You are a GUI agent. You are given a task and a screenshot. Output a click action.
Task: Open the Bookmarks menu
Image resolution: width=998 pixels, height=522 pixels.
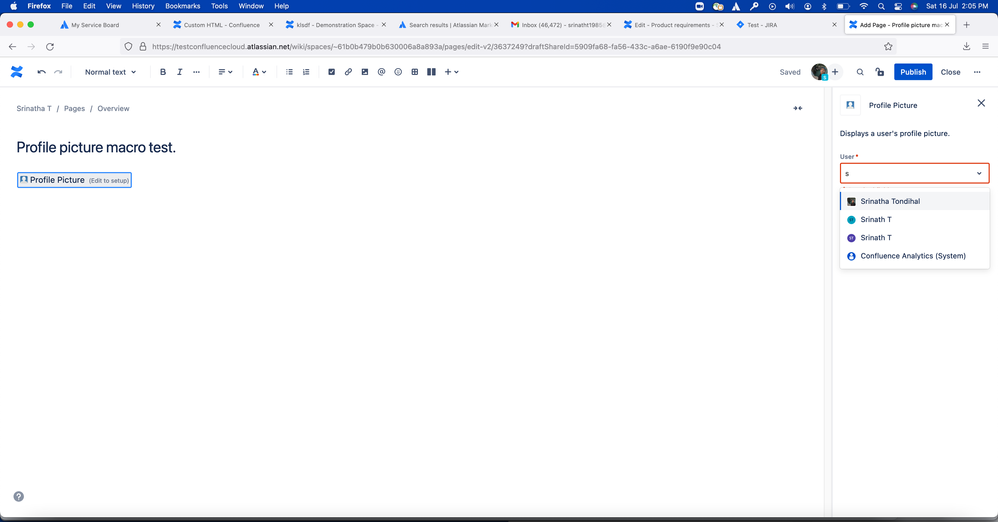pyautogui.click(x=183, y=6)
